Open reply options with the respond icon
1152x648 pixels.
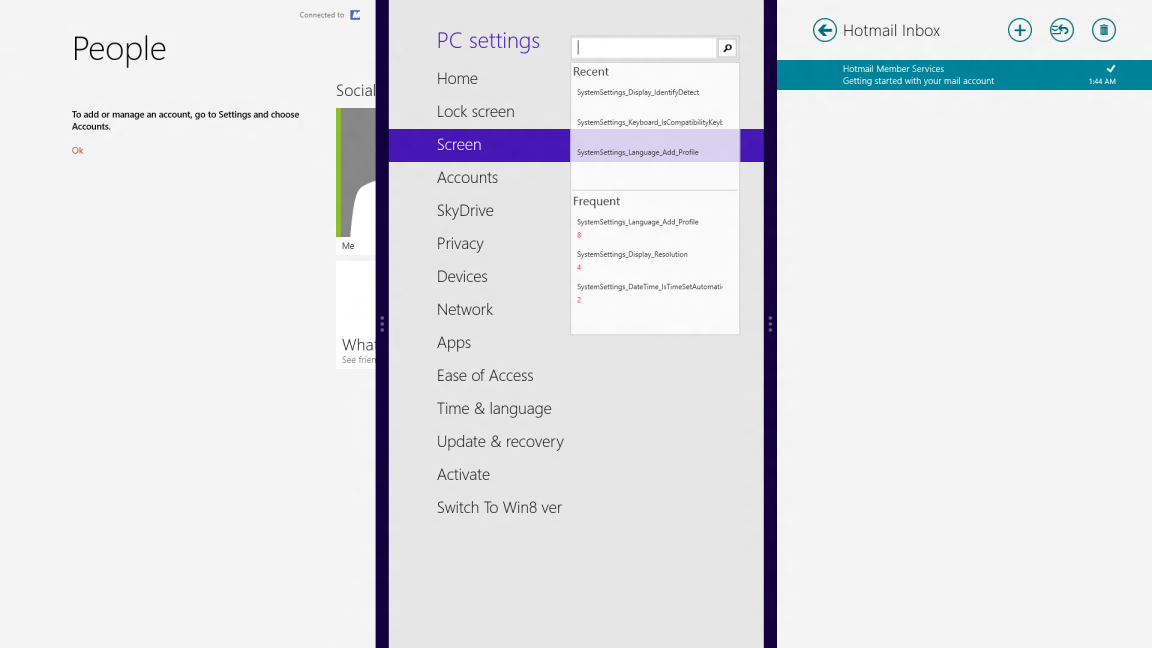tap(1061, 30)
